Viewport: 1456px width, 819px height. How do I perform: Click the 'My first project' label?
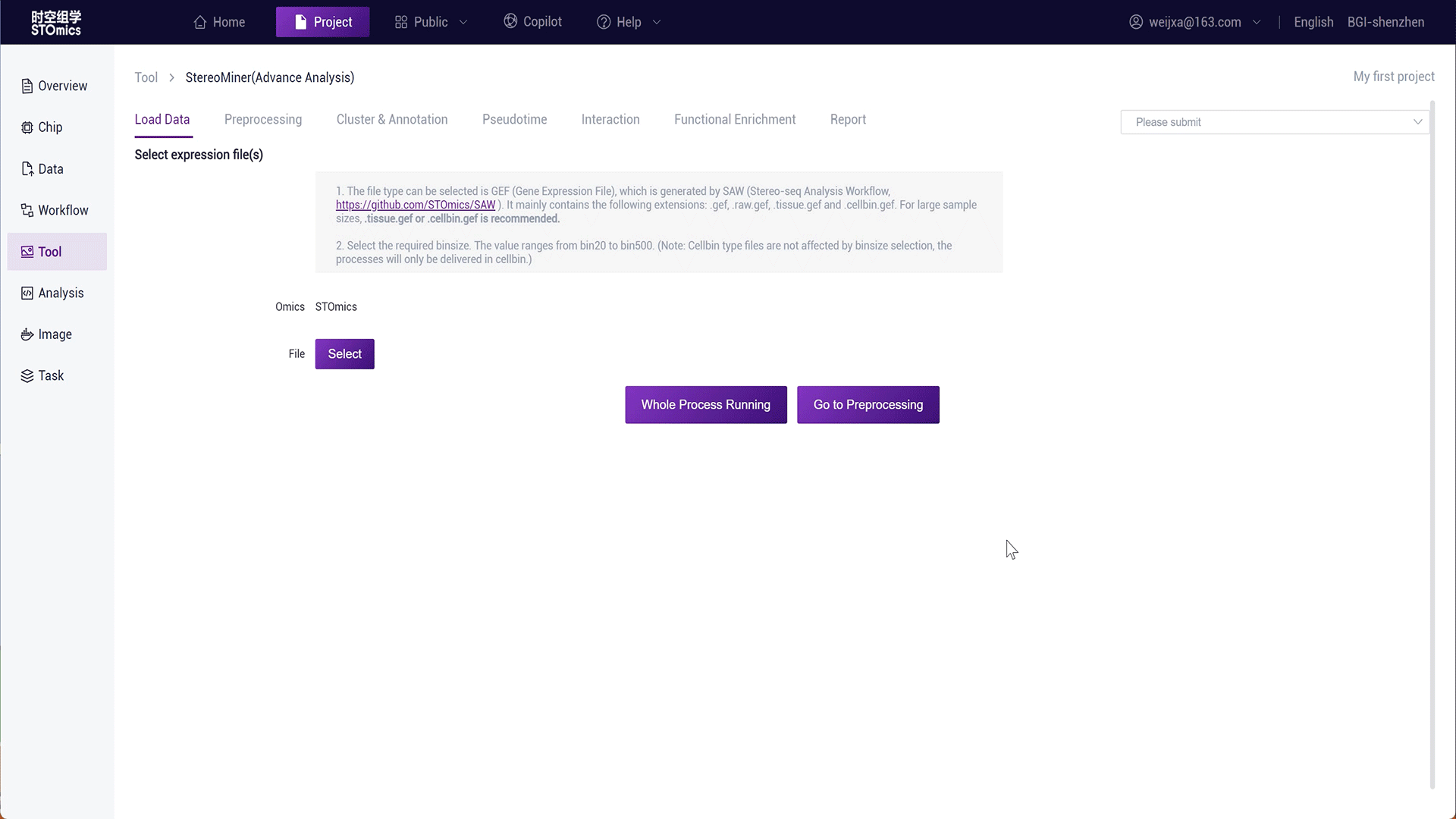1394,77
